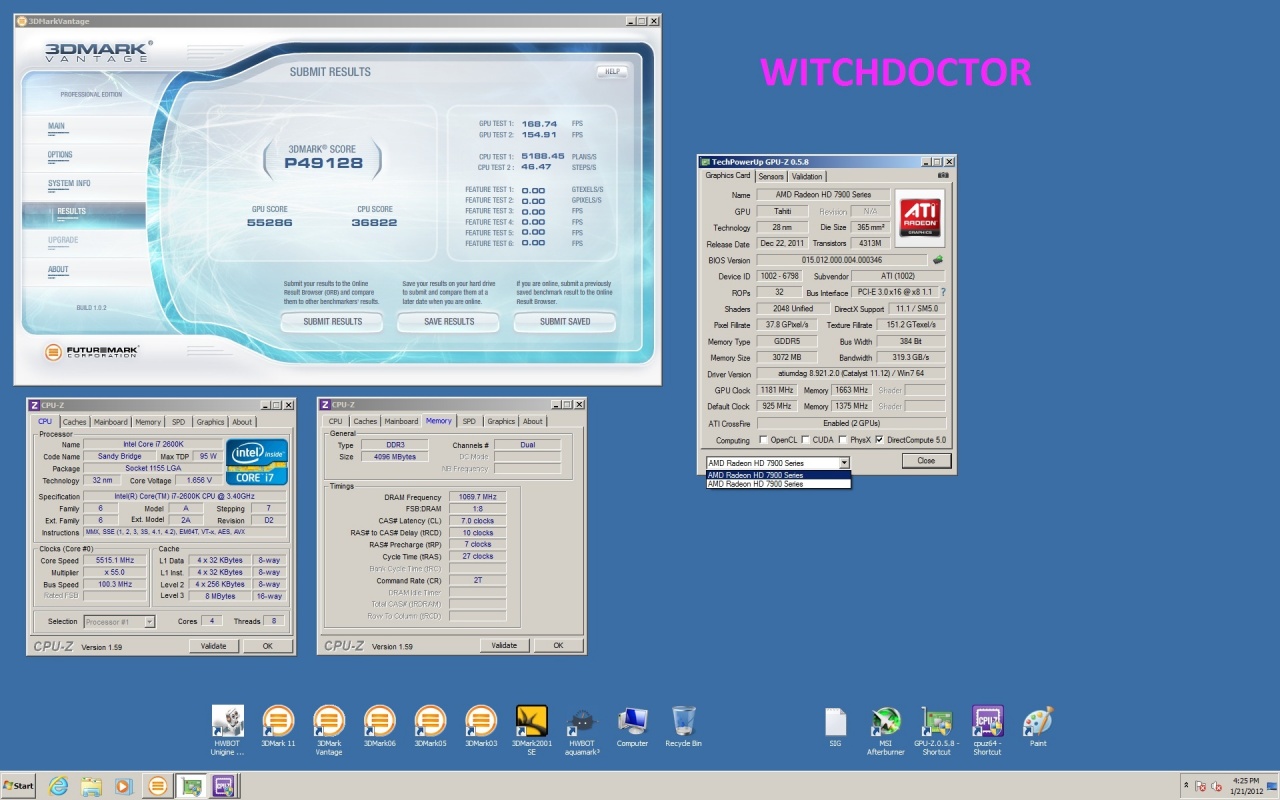Choose the second AMD Radeon HD 7900 entry
This screenshot has height=800, width=1280.
[x=778, y=484]
